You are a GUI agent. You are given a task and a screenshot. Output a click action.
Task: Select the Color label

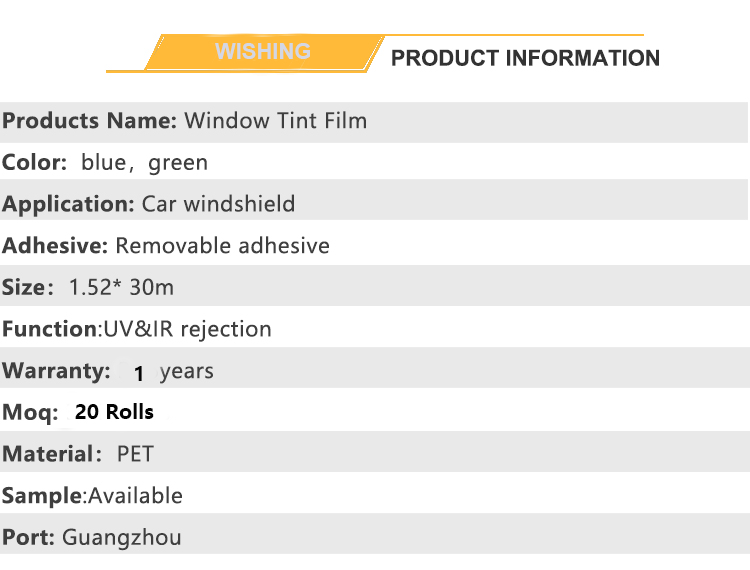click(34, 163)
